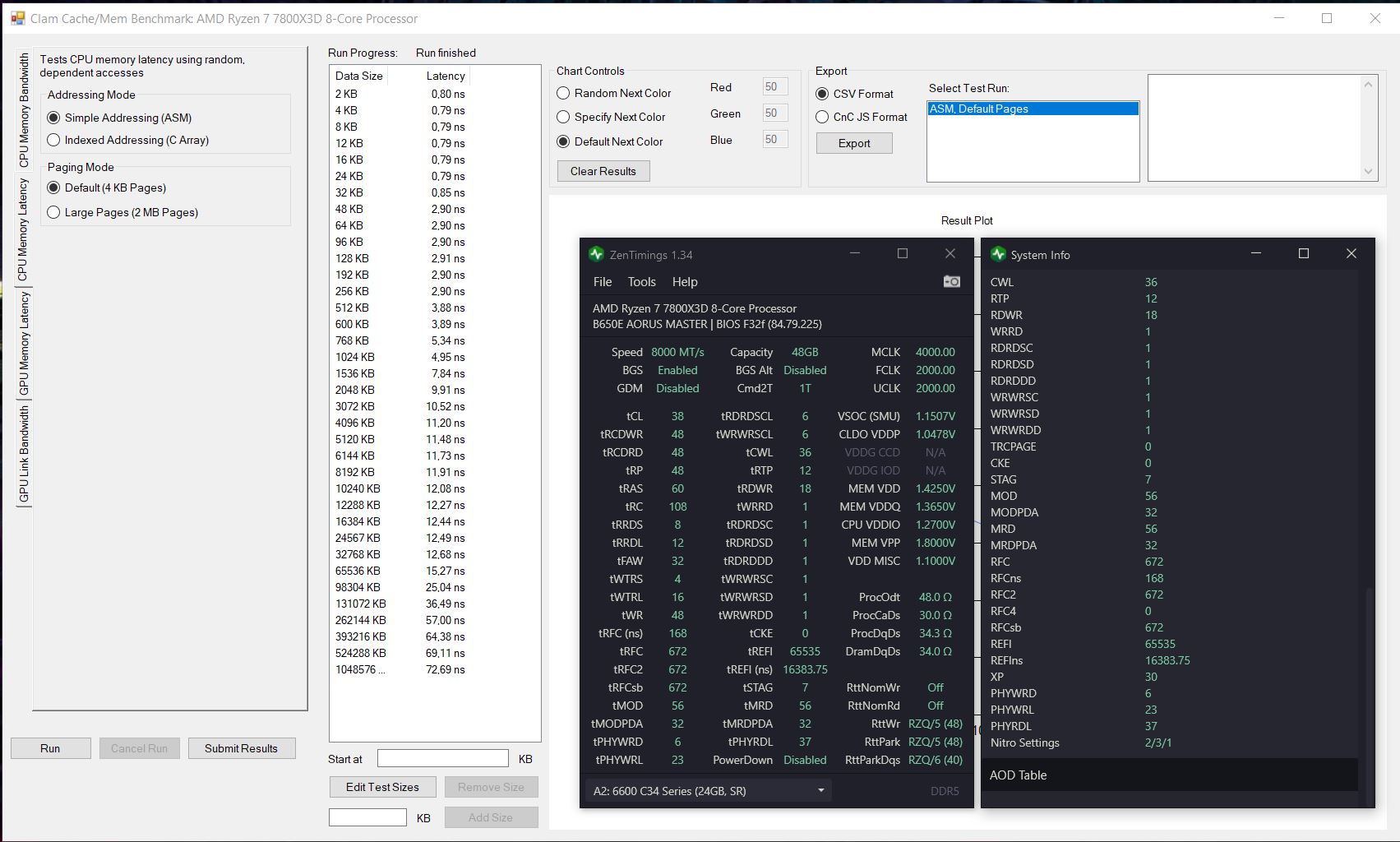The image size is (1400, 842).
Task: Select the 524288 KB result row
Action: point(400,653)
